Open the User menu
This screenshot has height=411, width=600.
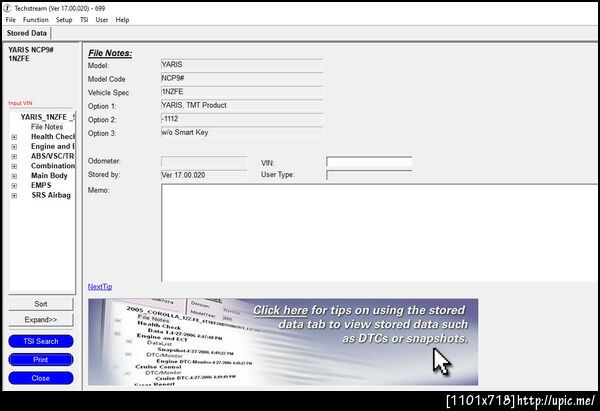click(102, 20)
